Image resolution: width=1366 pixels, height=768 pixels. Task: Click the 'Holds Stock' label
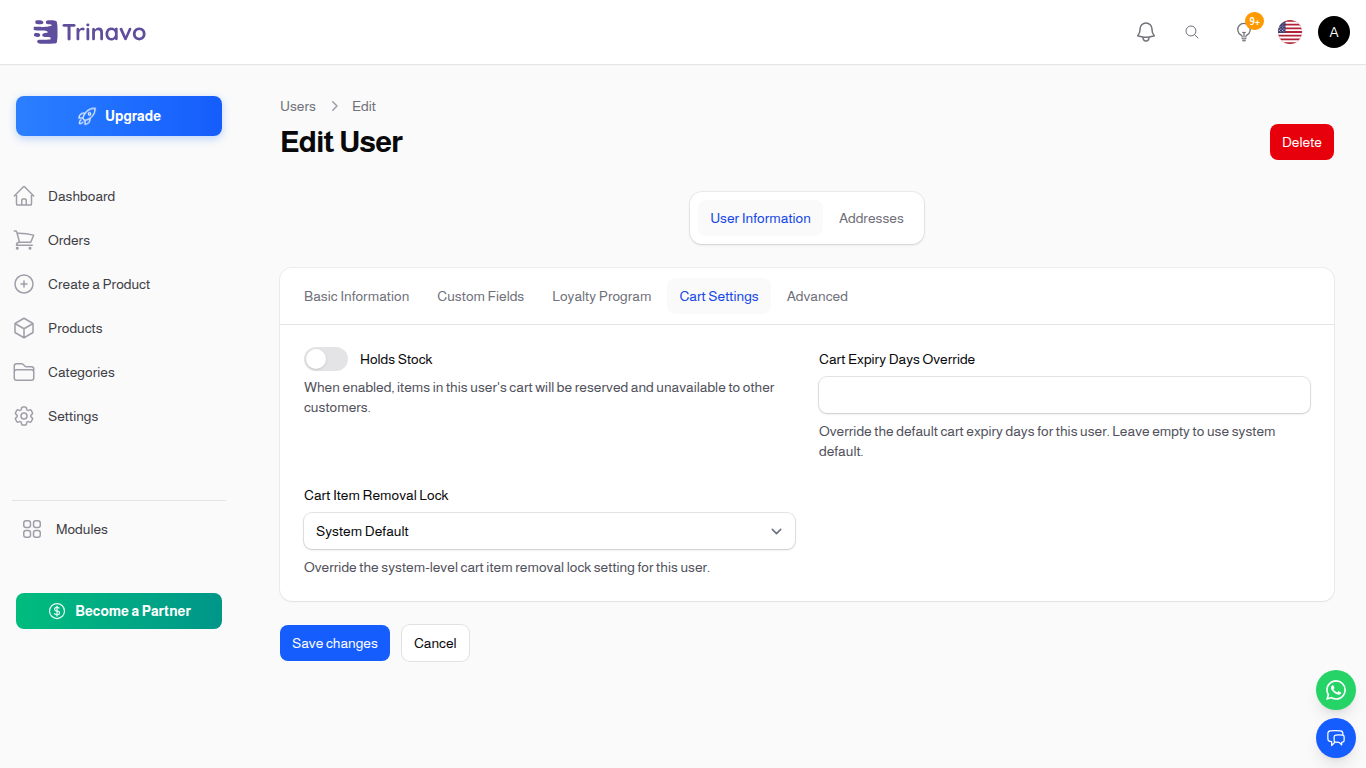[x=396, y=359]
